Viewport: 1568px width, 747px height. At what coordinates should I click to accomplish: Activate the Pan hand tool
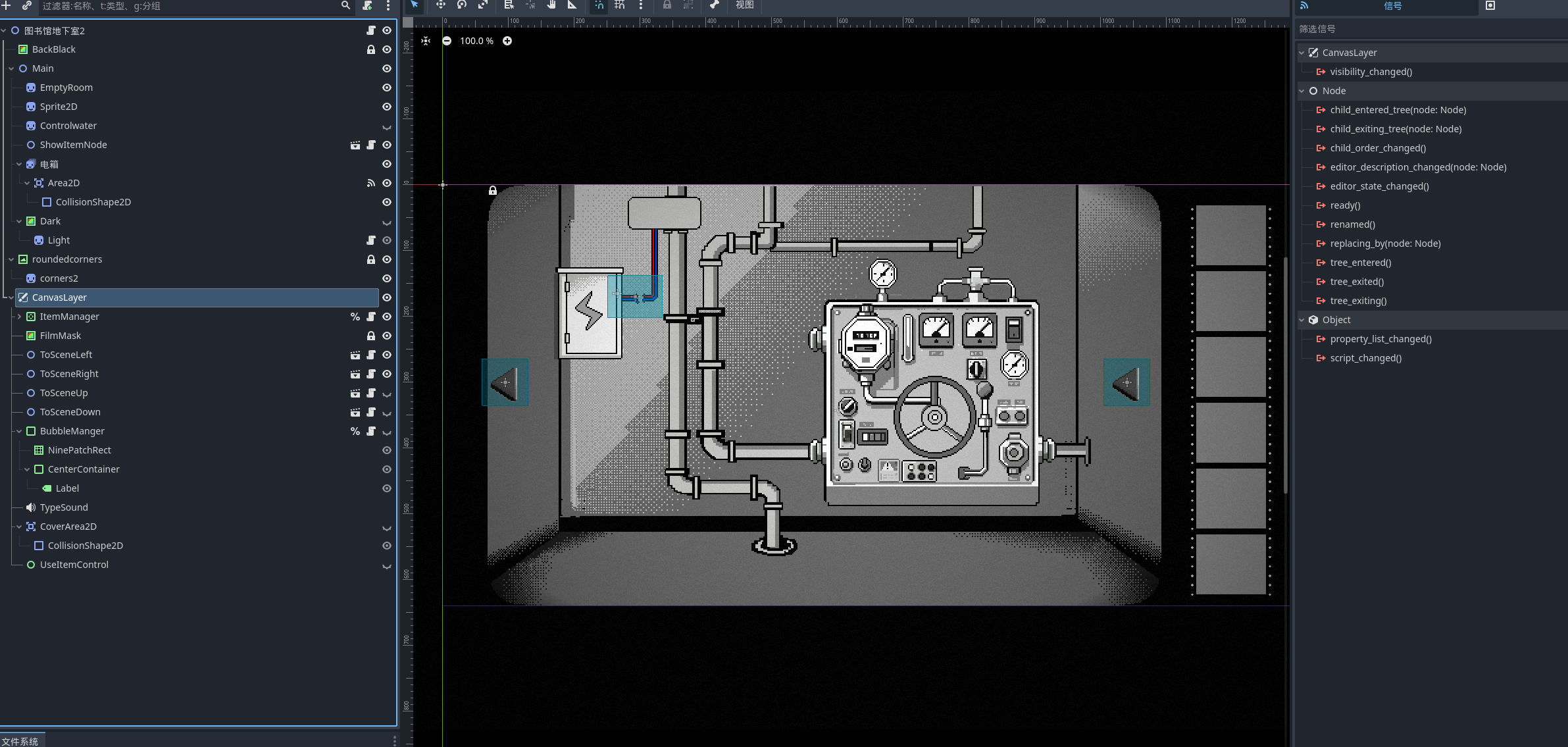pyautogui.click(x=551, y=5)
